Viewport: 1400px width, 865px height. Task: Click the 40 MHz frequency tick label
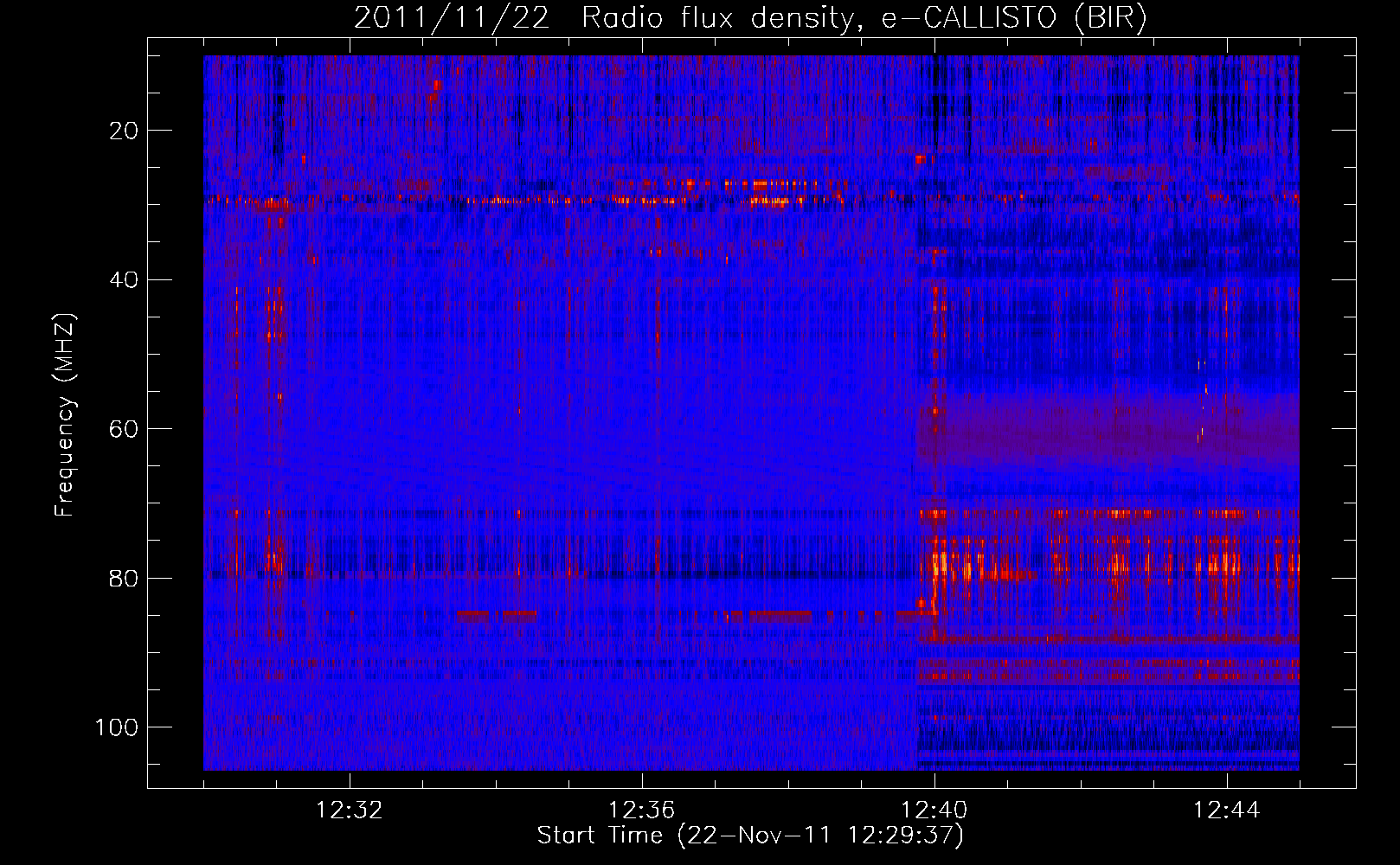pos(124,279)
